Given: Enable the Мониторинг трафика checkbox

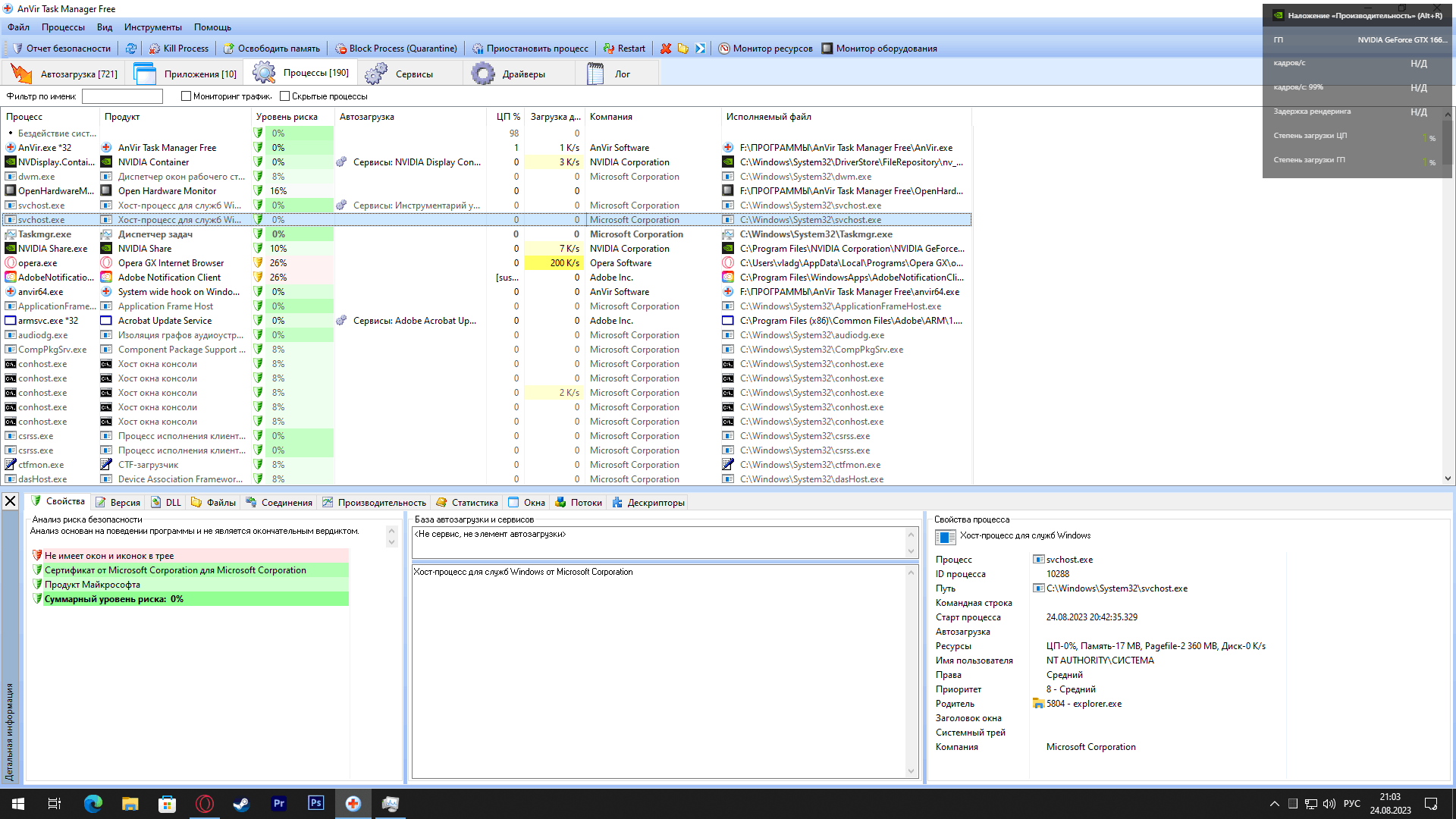Looking at the screenshot, I should (x=186, y=96).
